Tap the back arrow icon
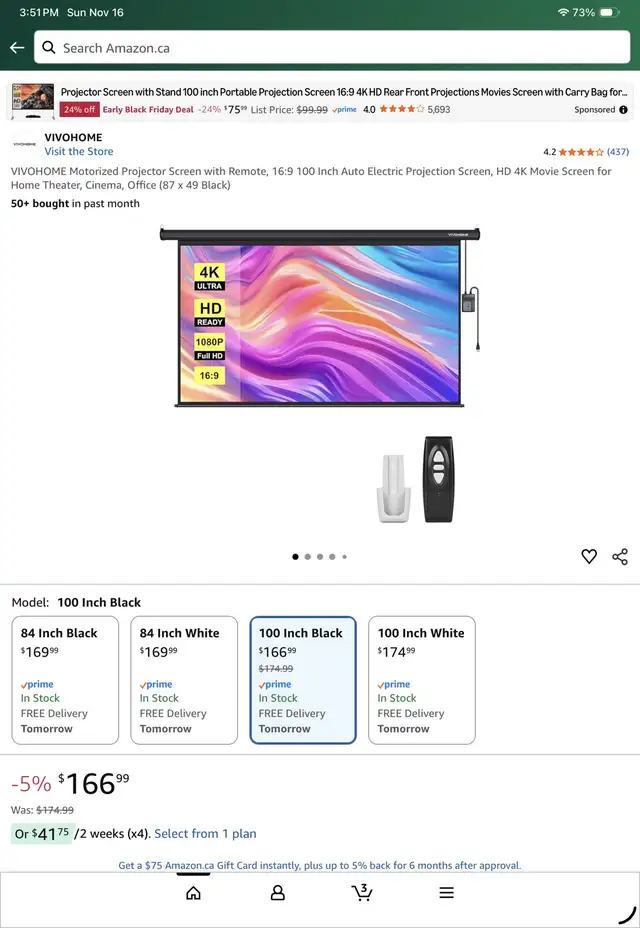640x928 pixels. [x=17, y=48]
